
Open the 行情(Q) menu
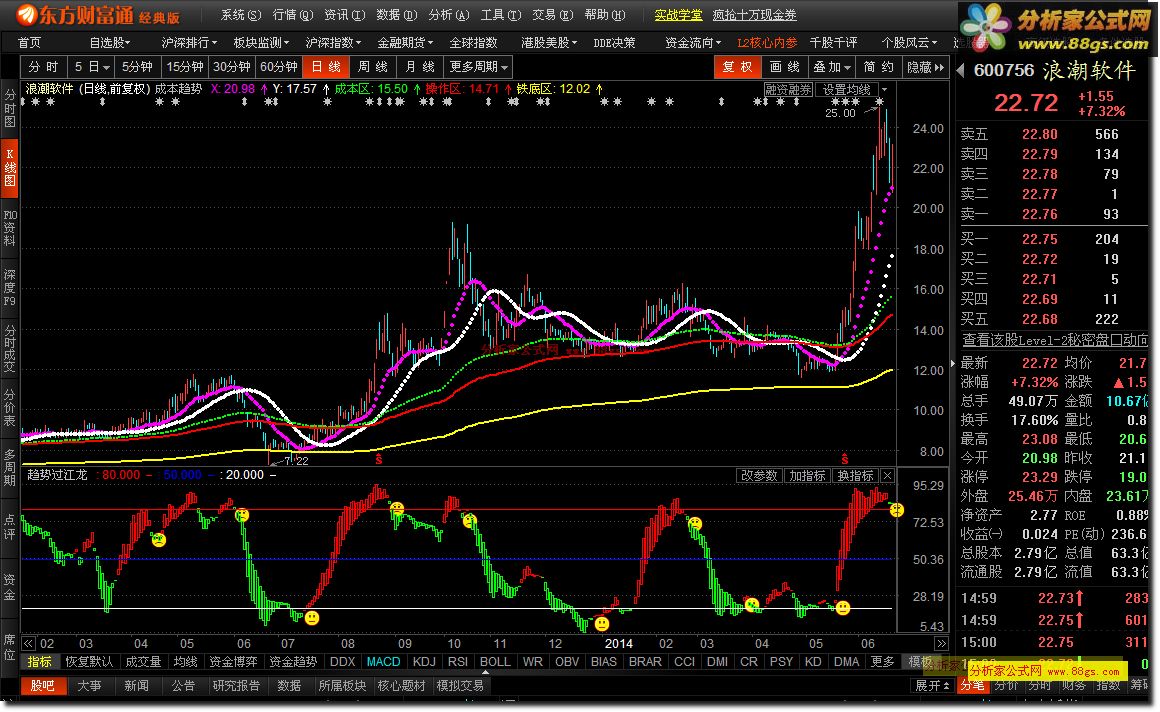coord(293,15)
